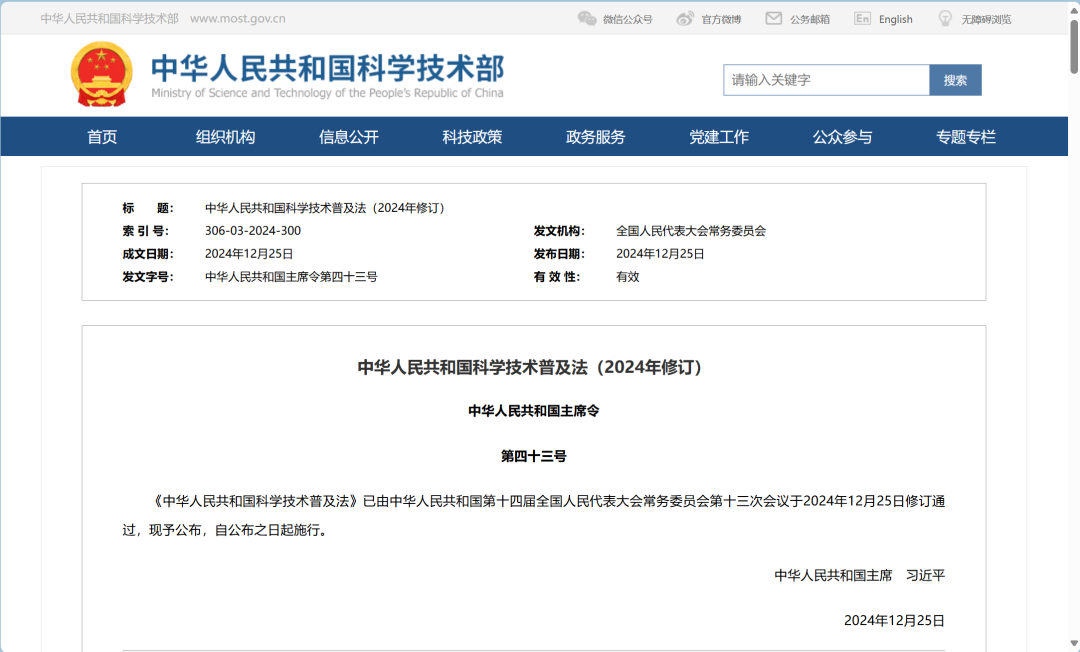Open 党建工作 navigation item
This screenshot has height=652, width=1080.
pos(718,137)
